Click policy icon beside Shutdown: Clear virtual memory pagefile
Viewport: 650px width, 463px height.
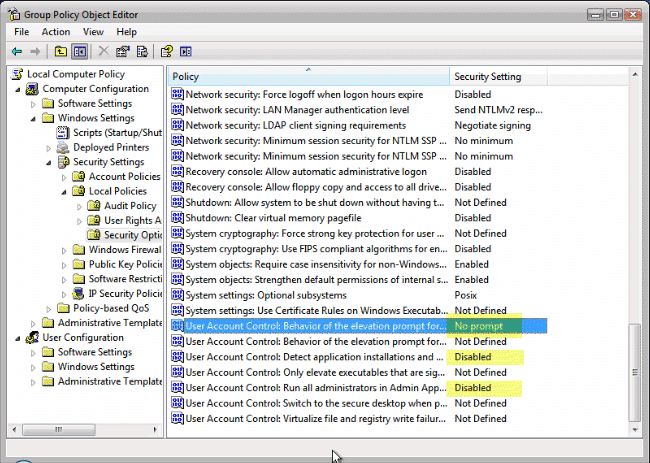coord(177,218)
